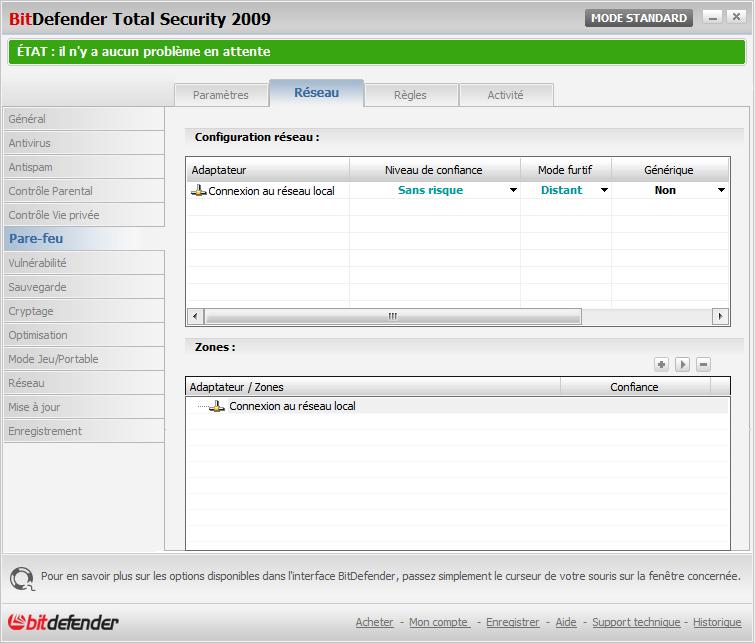Click the Acheter link
Image resolution: width=755 pixels, height=643 pixels.
[375, 622]
